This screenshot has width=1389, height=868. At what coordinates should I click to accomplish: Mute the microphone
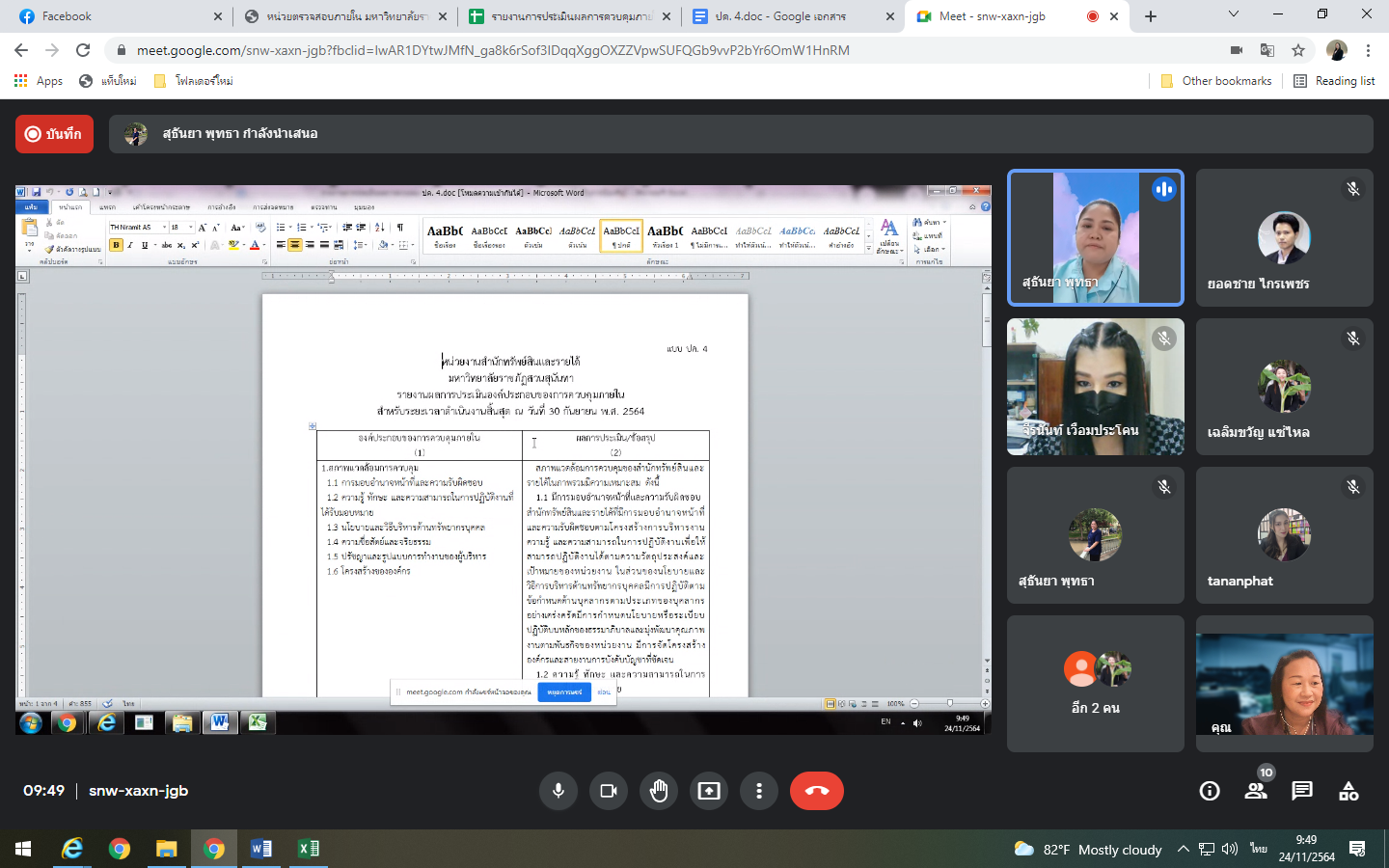pyautogui.click(x=558, y=791)
